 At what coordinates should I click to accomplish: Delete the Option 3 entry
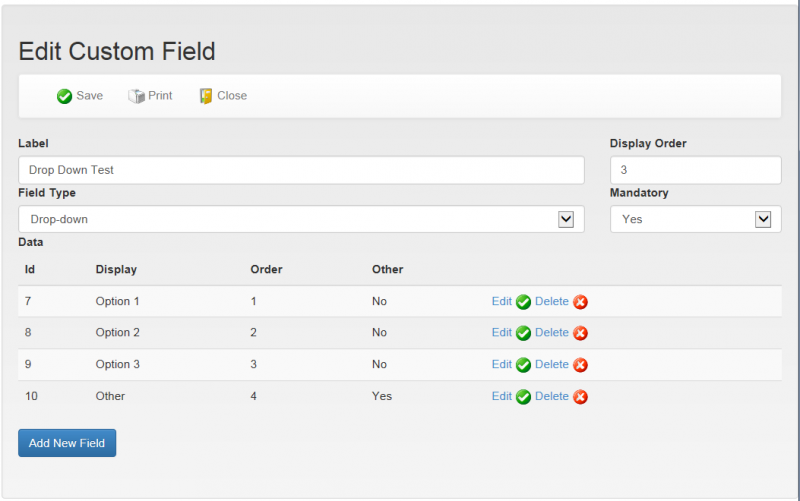[x=552, y=364]
